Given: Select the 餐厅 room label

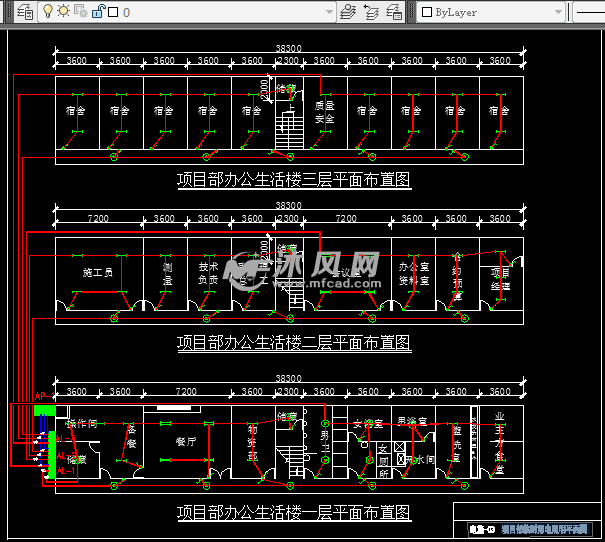Looking at the screenshot, I should point(186,442).
